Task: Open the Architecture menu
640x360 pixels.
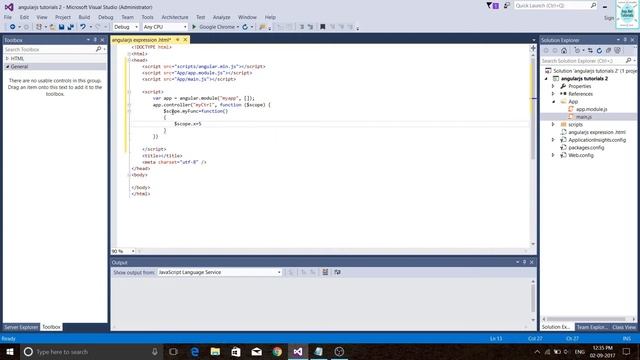Action: [175, 17]
